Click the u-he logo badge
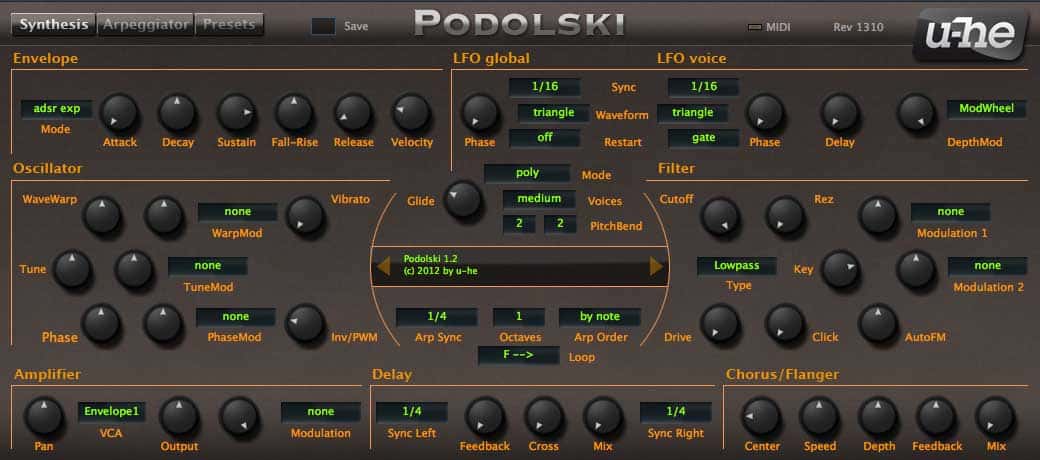Viewport: 1040px width, 460px height. click(966, 35)
